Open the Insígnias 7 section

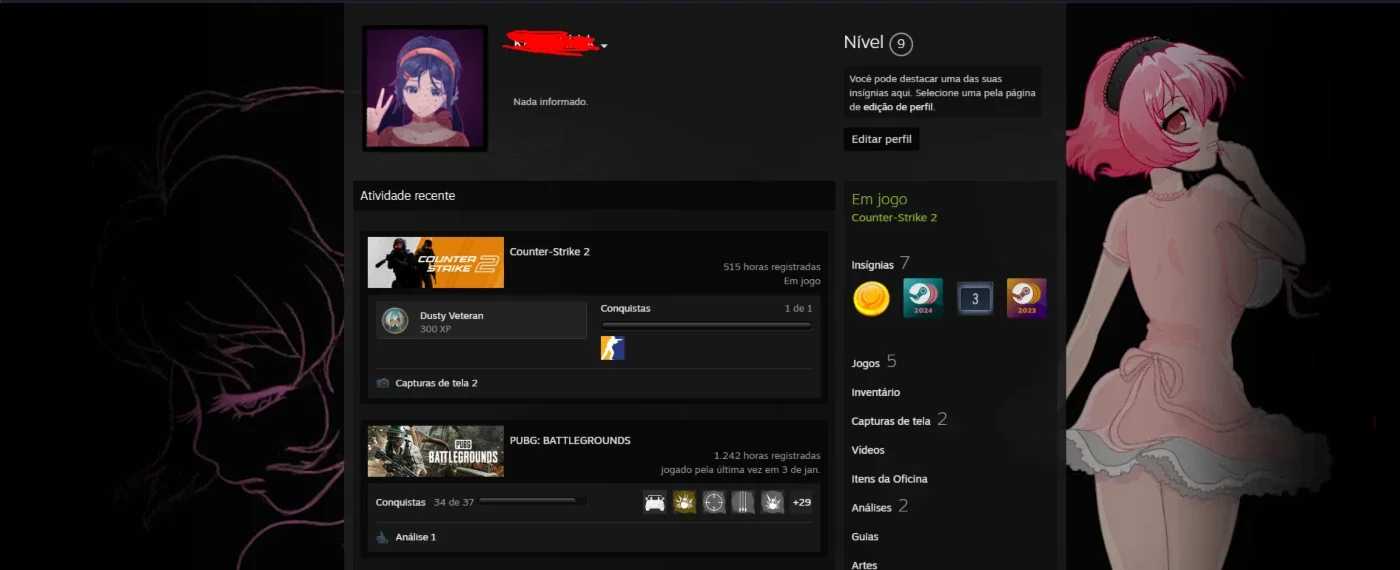tap(880, 264)
